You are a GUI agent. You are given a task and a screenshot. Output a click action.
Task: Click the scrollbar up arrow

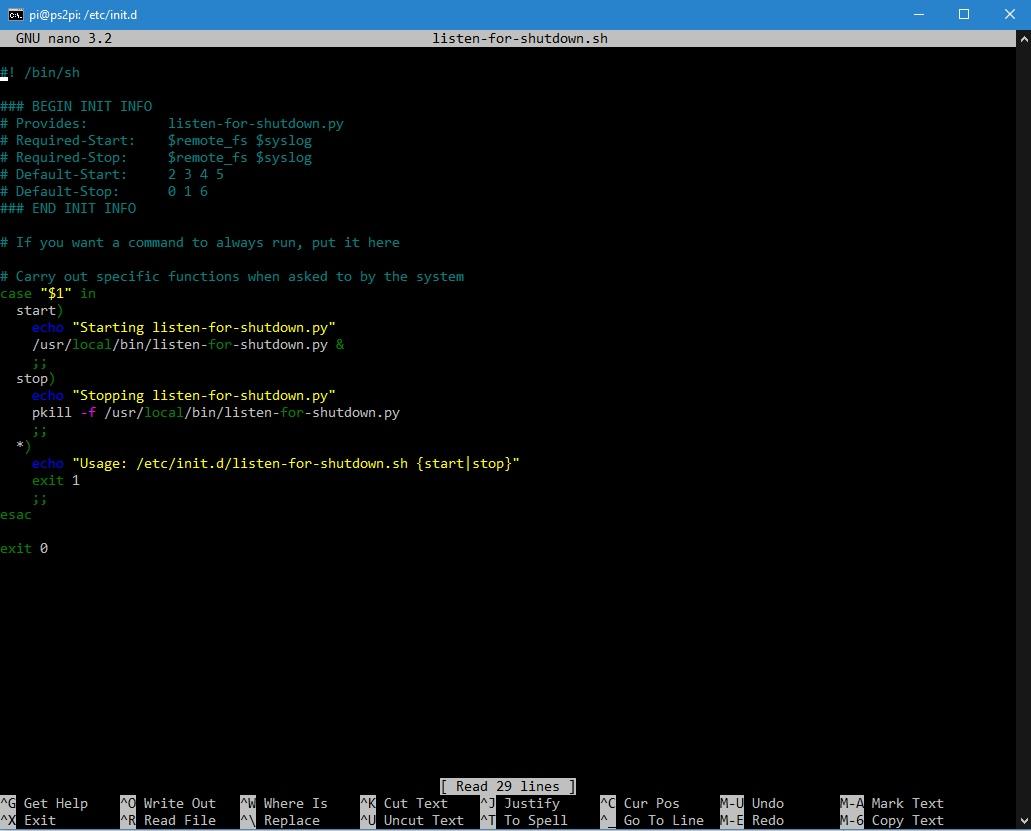pyautogui.click(x=1024, y=39)
